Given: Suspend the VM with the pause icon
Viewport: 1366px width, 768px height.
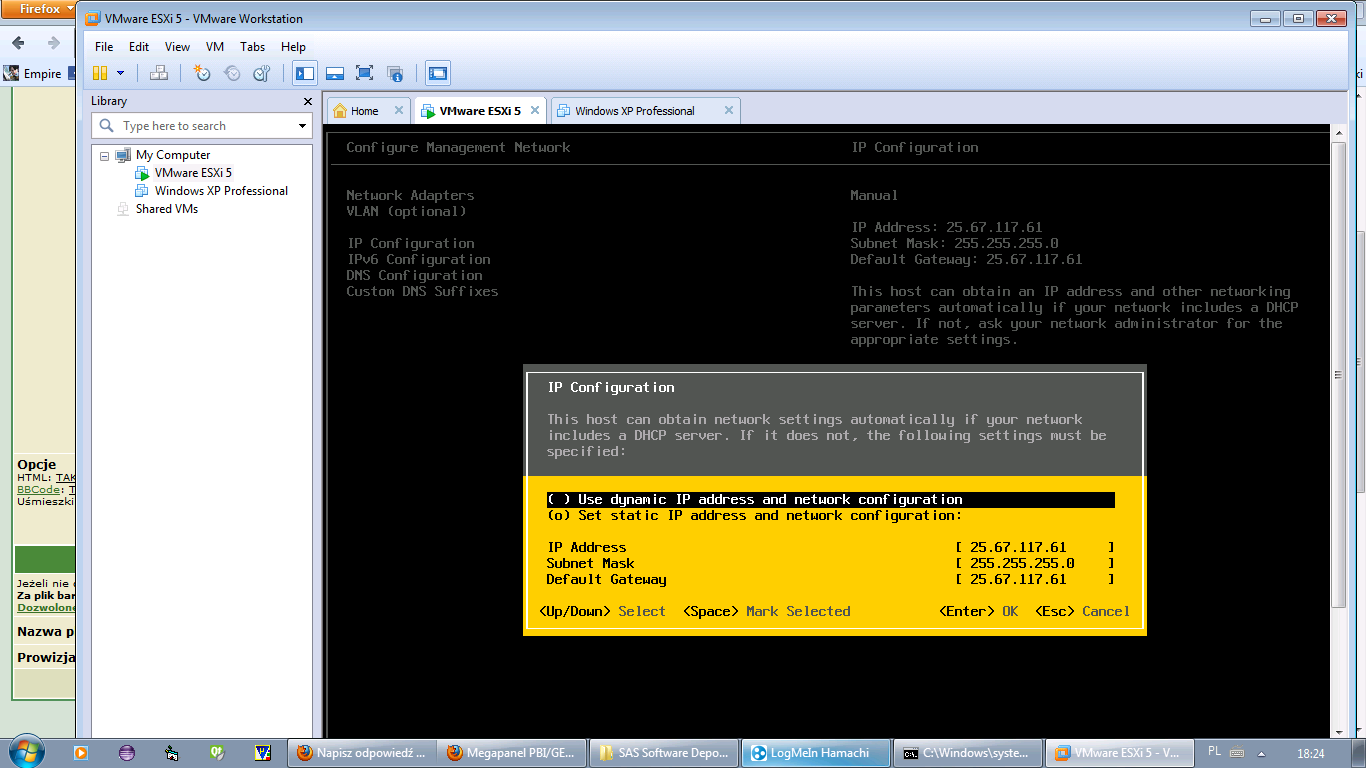Looking at the screenshot, I should pos(100,73).
